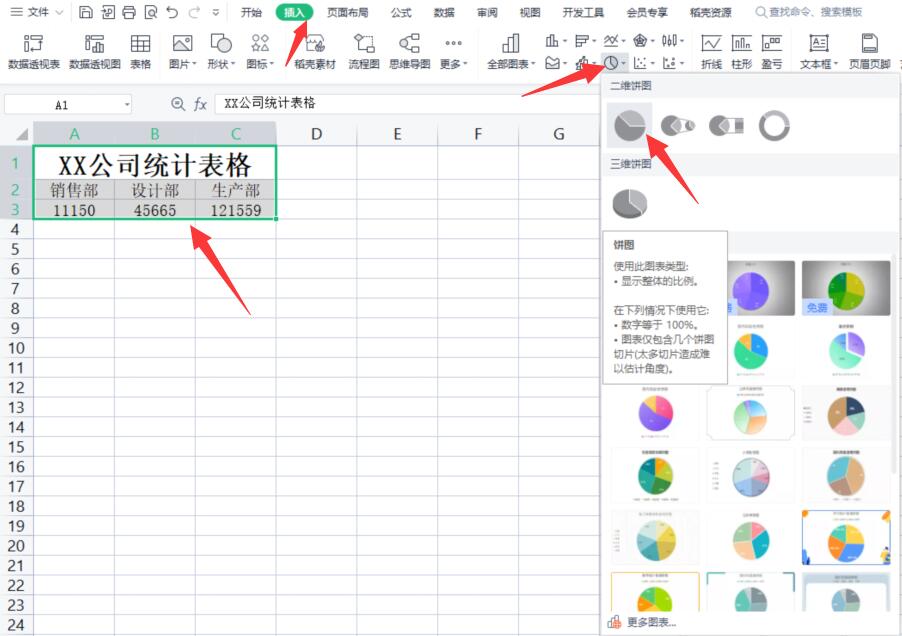Select column E header
Screen dimensions: 902x636
pos(397,134)
